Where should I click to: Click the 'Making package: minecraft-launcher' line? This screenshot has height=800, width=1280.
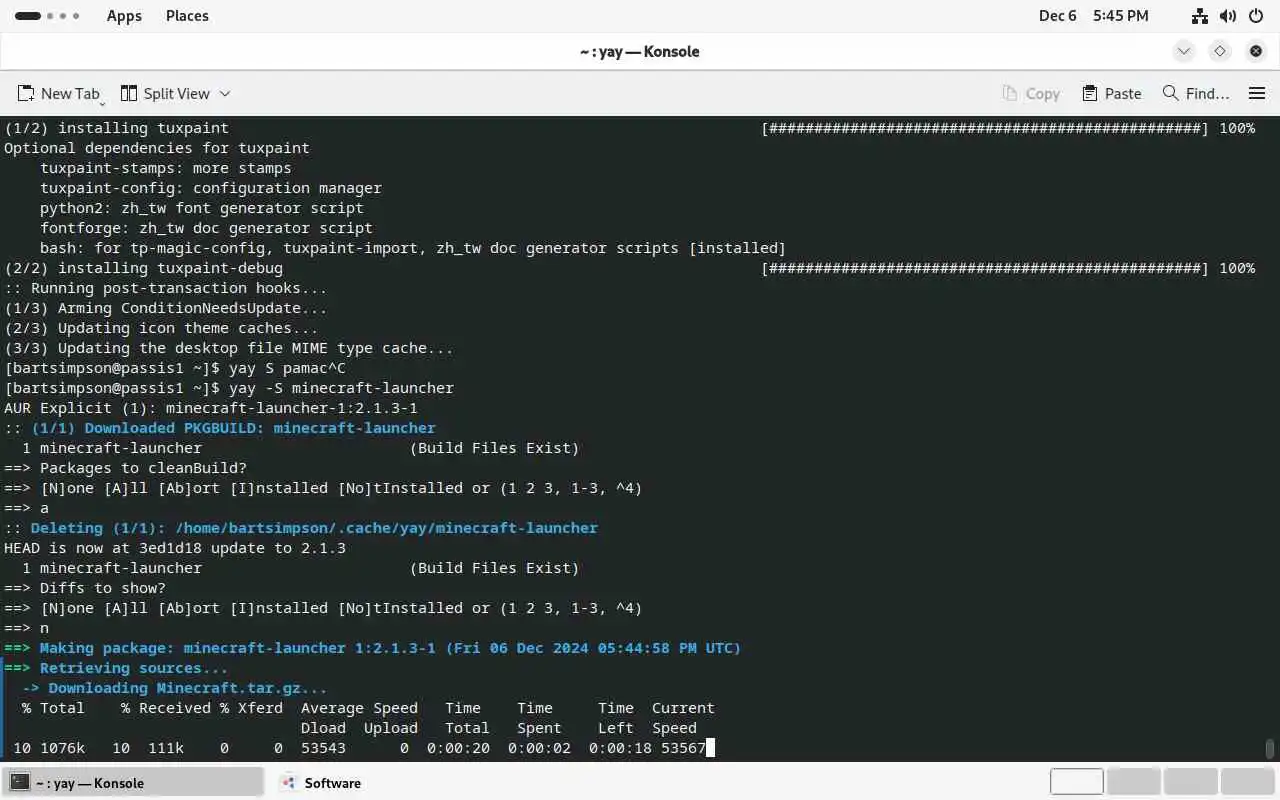point(372,648)
